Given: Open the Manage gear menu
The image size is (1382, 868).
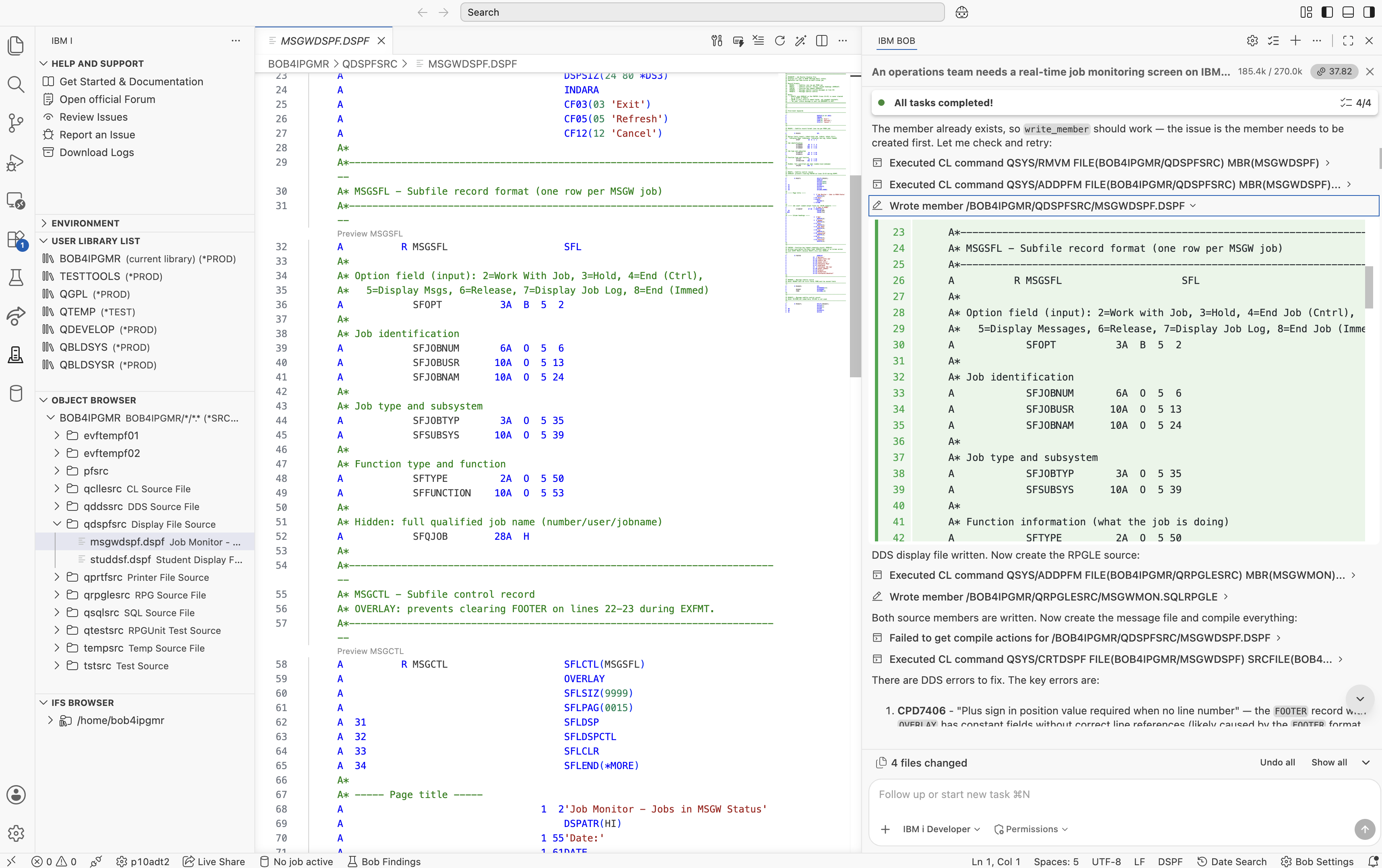Looking at the screenshot, I should tap(16, 833).
